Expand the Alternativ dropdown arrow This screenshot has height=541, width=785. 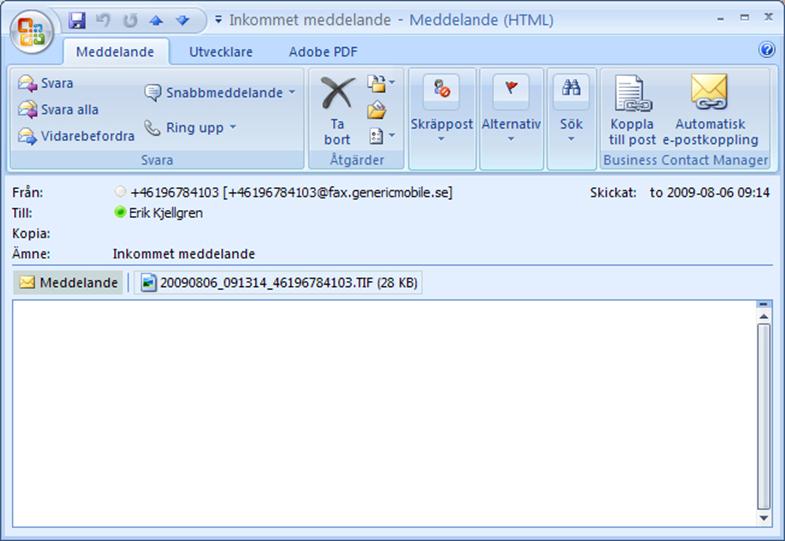(x=511, y=139)
